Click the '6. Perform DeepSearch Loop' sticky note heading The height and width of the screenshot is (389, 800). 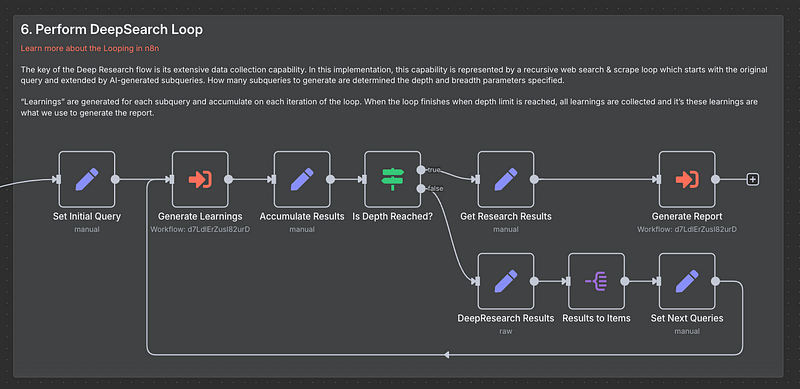pyautogui.click(x=112, y=30)
